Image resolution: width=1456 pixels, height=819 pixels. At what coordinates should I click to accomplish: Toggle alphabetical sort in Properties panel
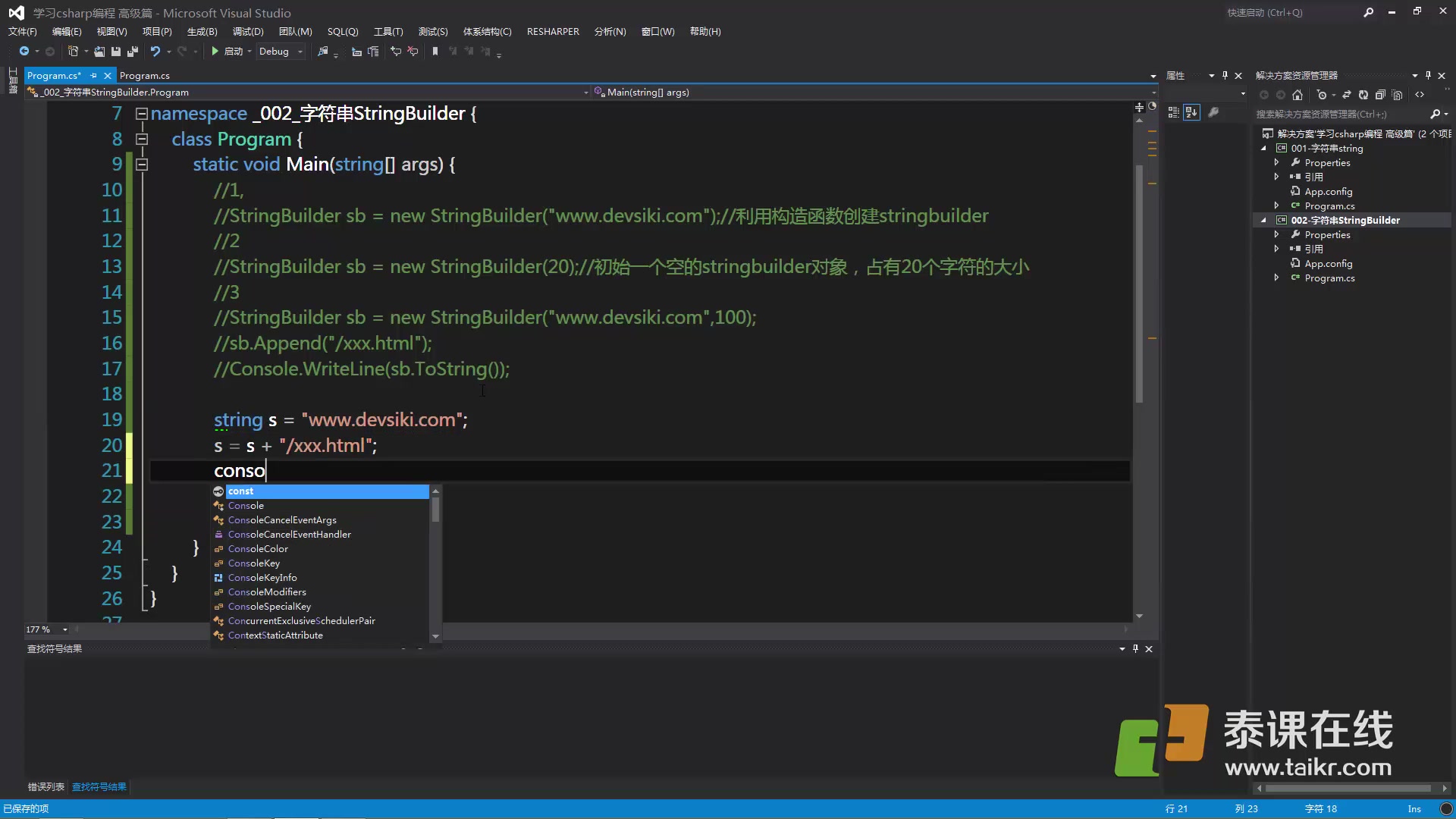pos(1191,112)
